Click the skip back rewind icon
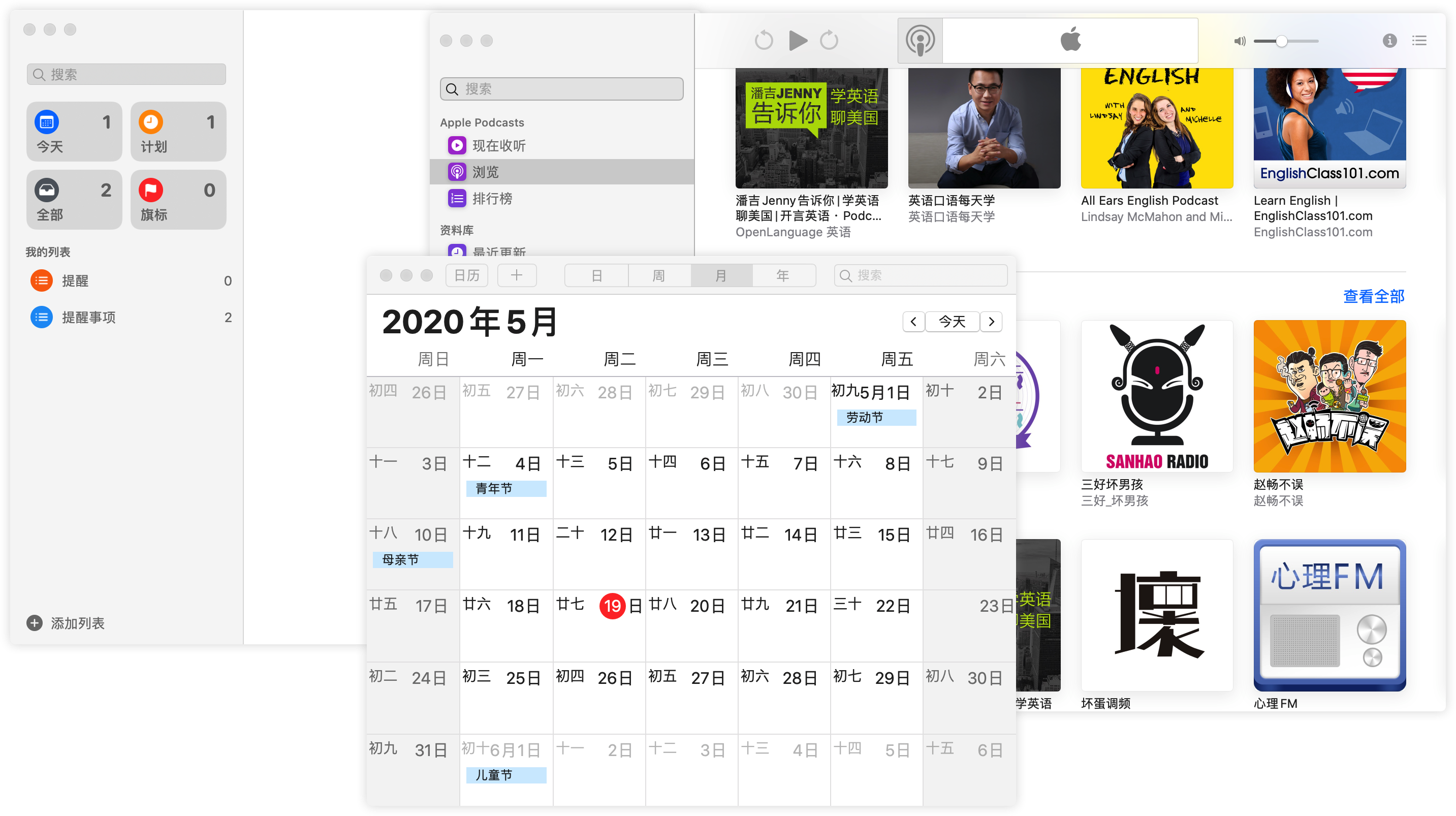Image resolution: width=1456 pixels, height=816 pixels. pos(764,40)
